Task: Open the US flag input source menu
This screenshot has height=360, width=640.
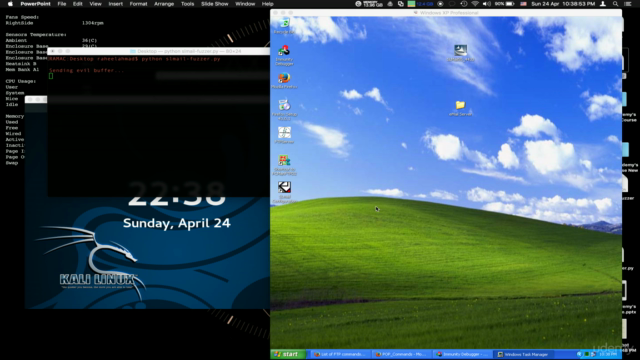Action: [524, 4]
